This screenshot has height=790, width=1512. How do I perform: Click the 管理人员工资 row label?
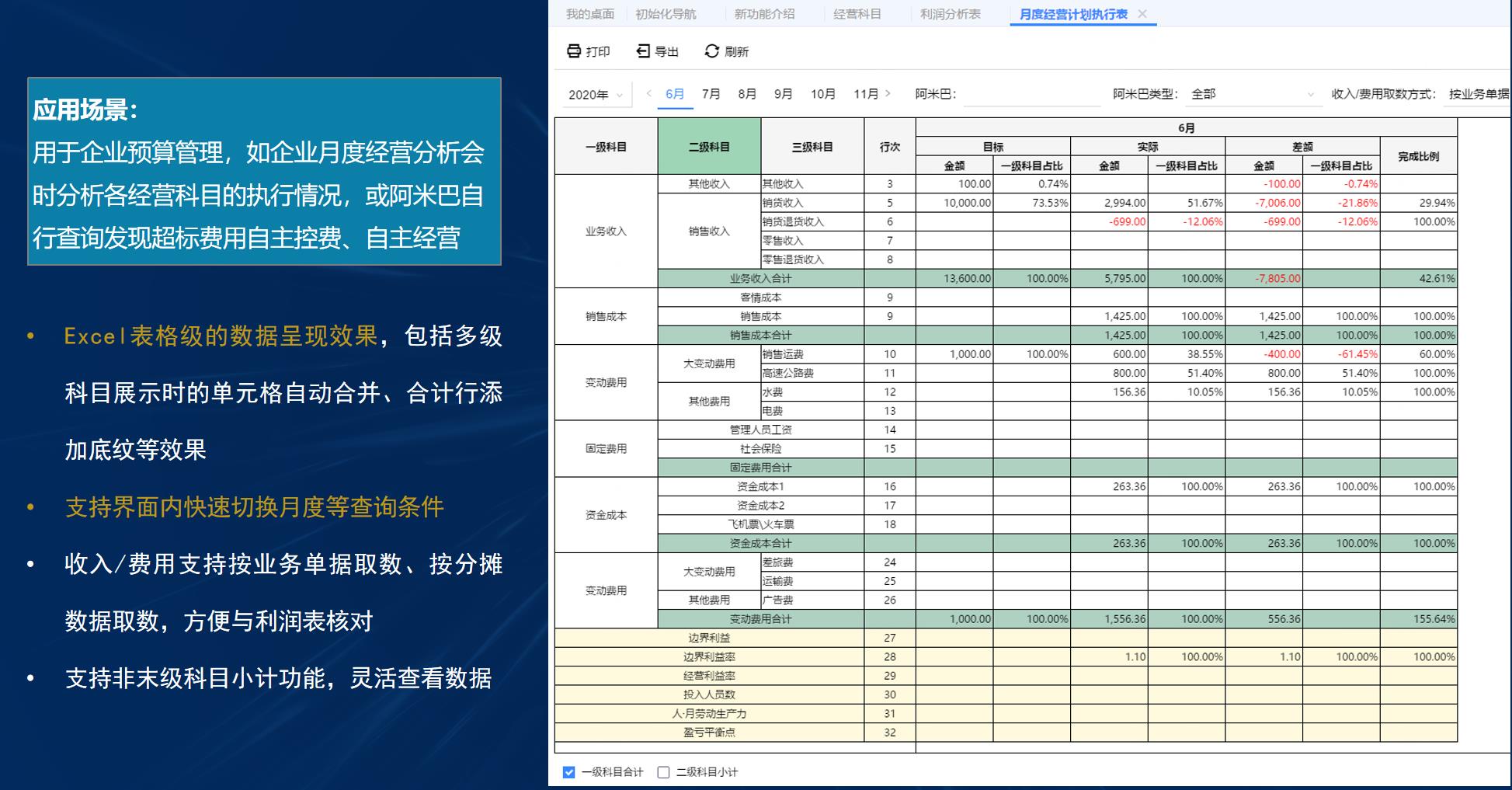(x=760, y=430)
